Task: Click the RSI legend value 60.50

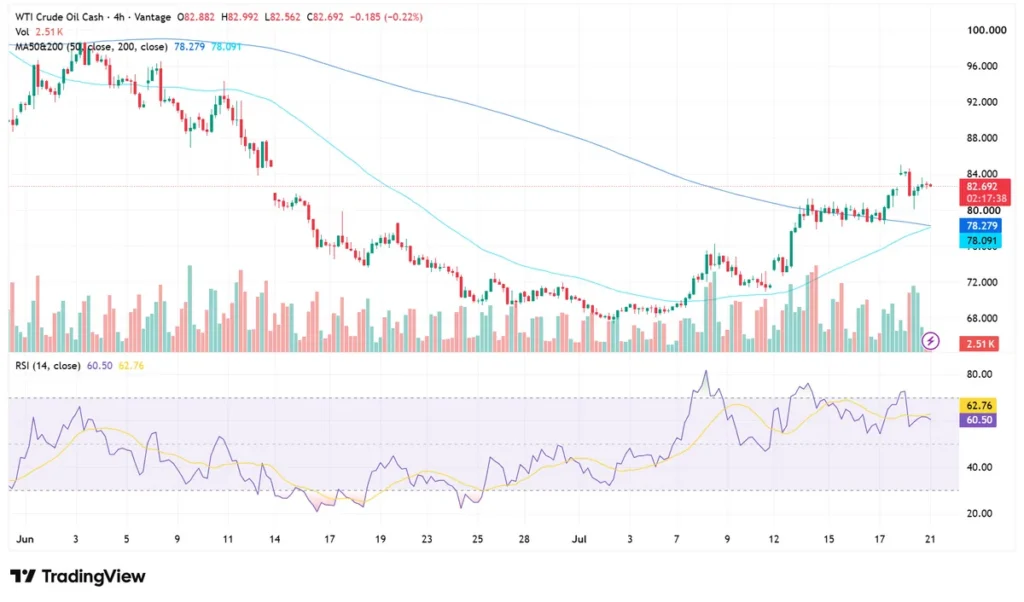Action: click(x=99, y=366)
